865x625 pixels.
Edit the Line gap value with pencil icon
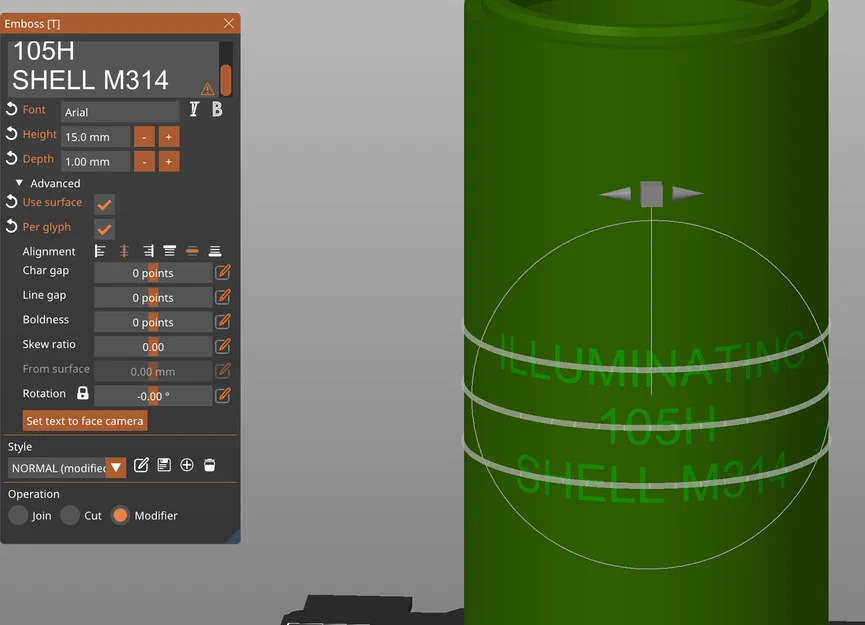click(x=223, y=297)
